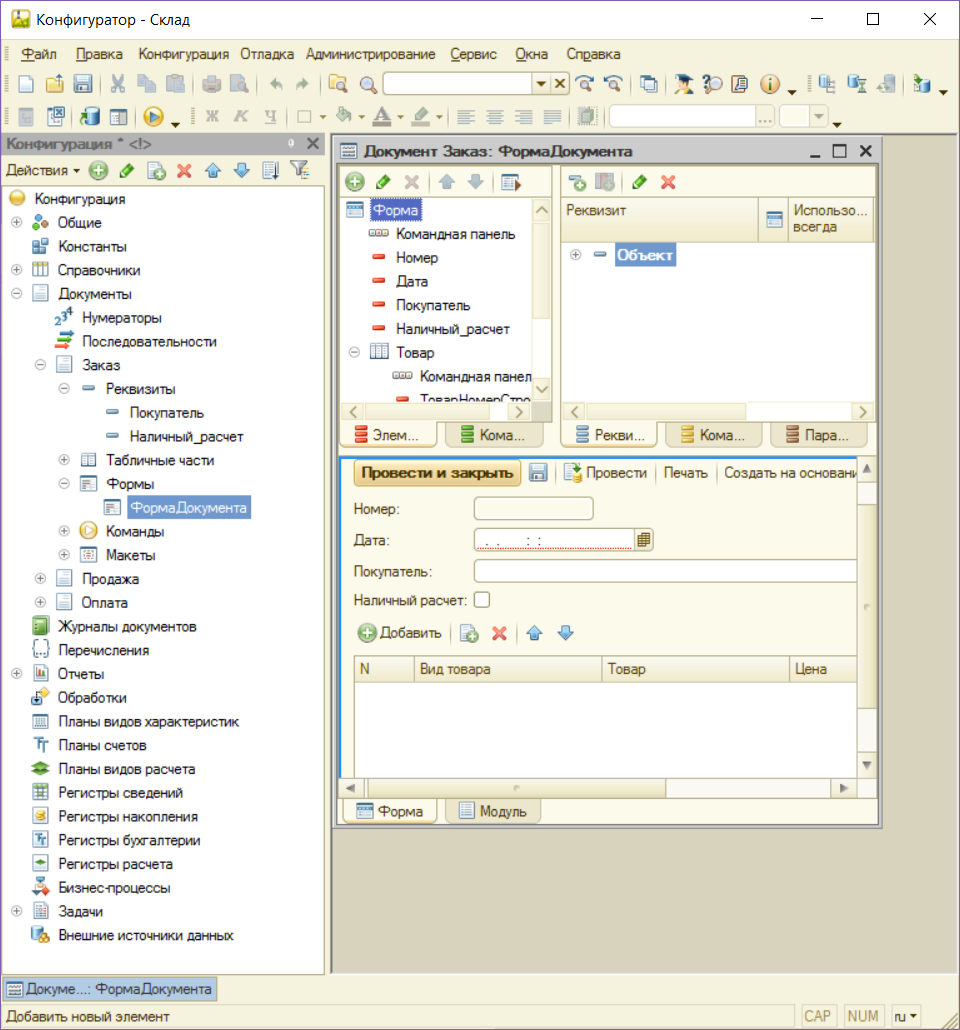
Task: Switch to the Форма tab at bottom
Action: tap(390, 811)
